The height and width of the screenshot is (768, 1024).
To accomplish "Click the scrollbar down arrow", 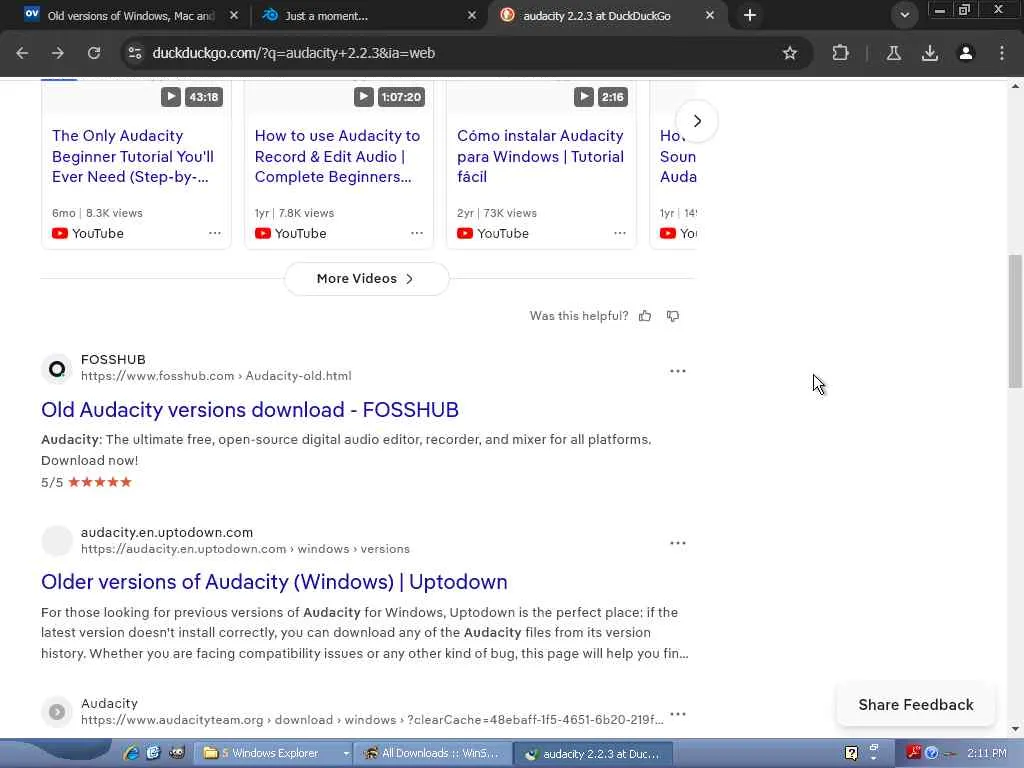I will 1016,729.
